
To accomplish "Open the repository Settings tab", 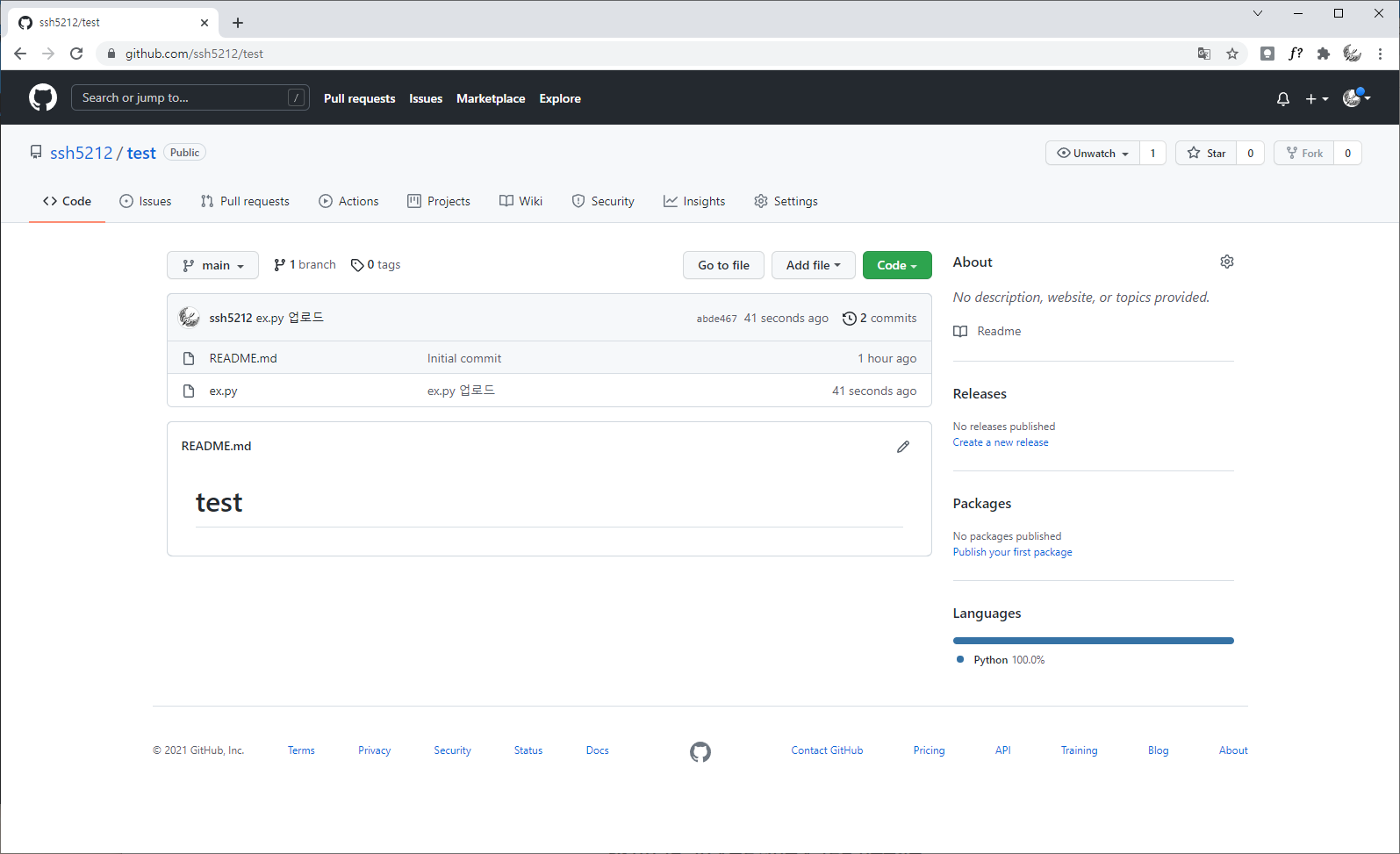I will pos(786,201).
